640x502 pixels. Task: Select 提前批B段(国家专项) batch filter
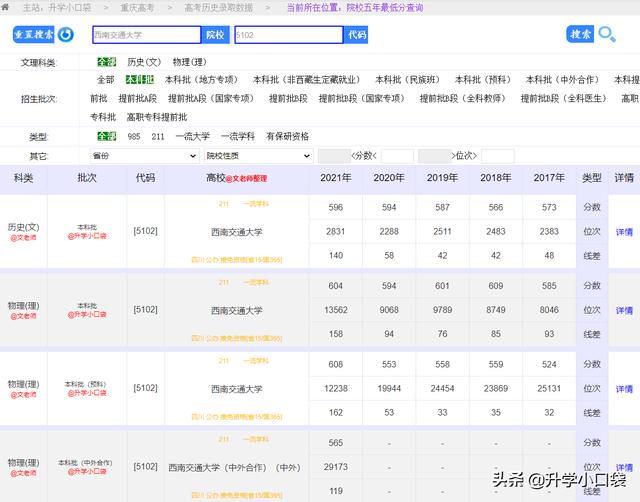pyautogui.click(x=362, y=98)
